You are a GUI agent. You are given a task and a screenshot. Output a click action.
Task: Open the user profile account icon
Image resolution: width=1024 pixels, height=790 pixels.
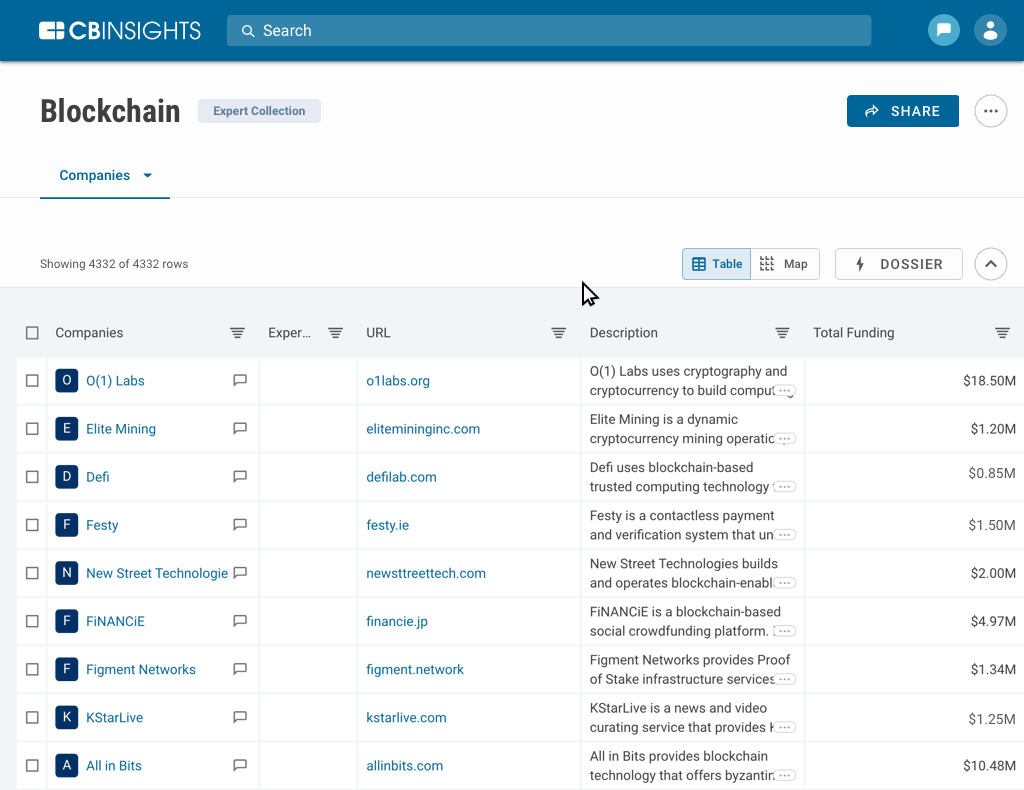pos(990,30)
